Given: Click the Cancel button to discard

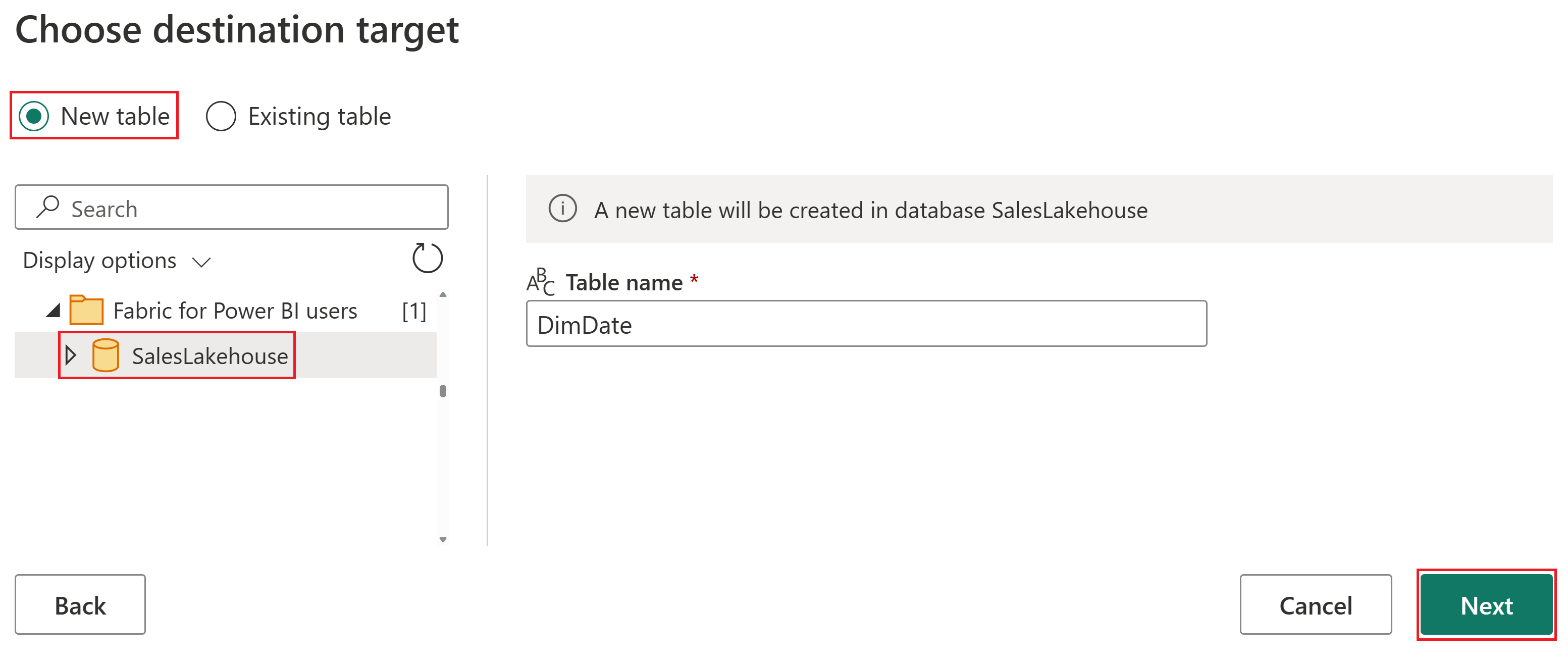Looking at the screenshot, I should point(1314,603).
